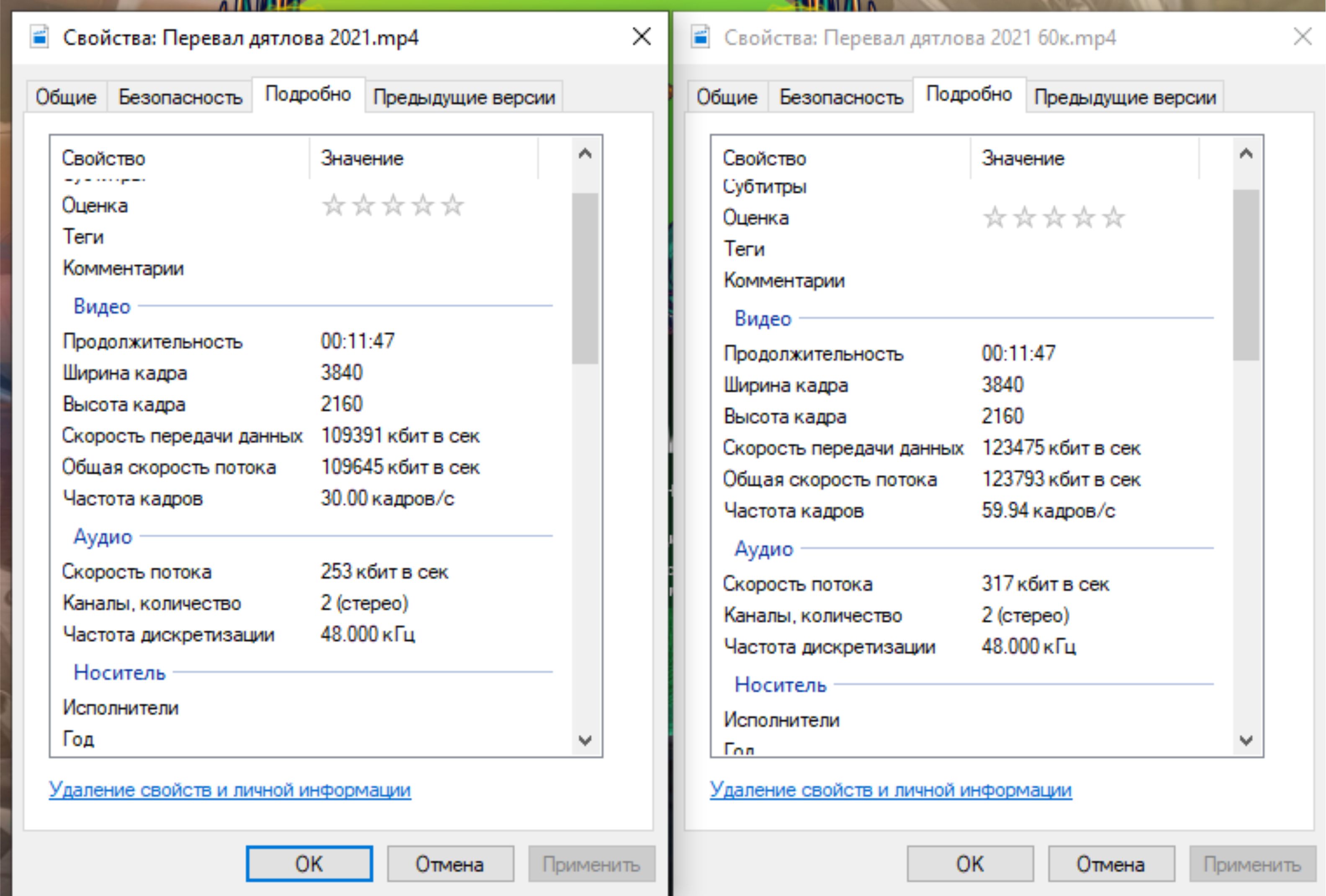Image resolution: width=1326 pixels, height=896 pixels.
Task: Switch to Общие tab in right window
Action: pyautogui.click(x=726, y=97)
